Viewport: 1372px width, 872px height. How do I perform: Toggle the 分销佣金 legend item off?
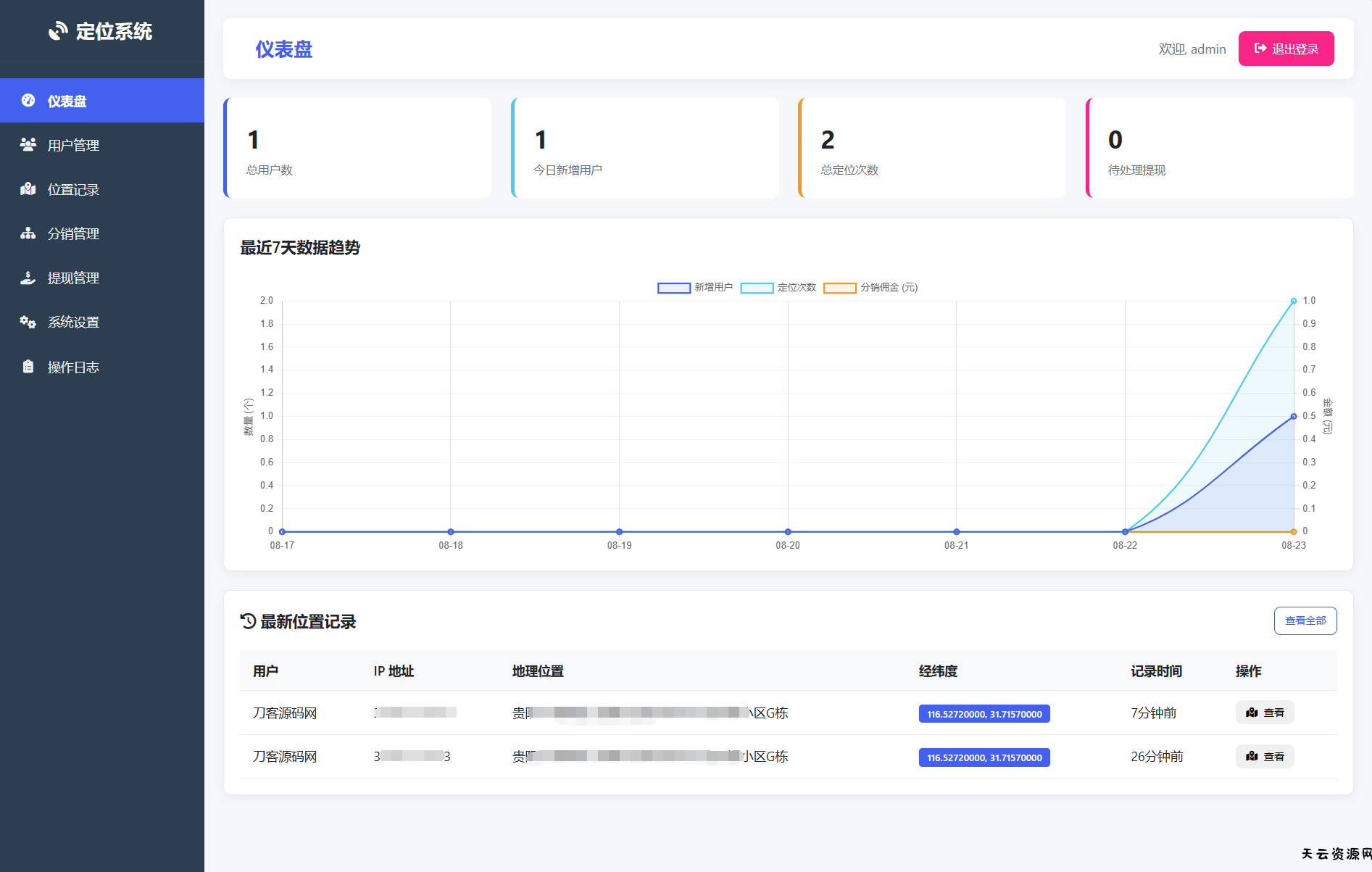889,287
